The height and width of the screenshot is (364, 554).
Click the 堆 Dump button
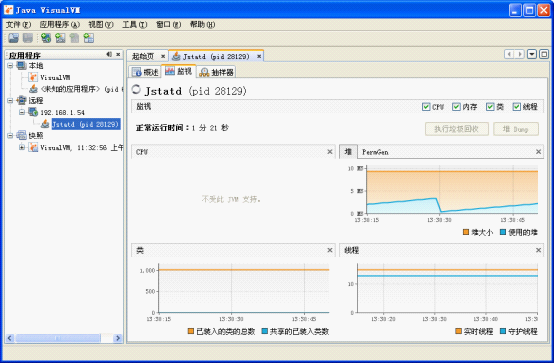point(516,129)
